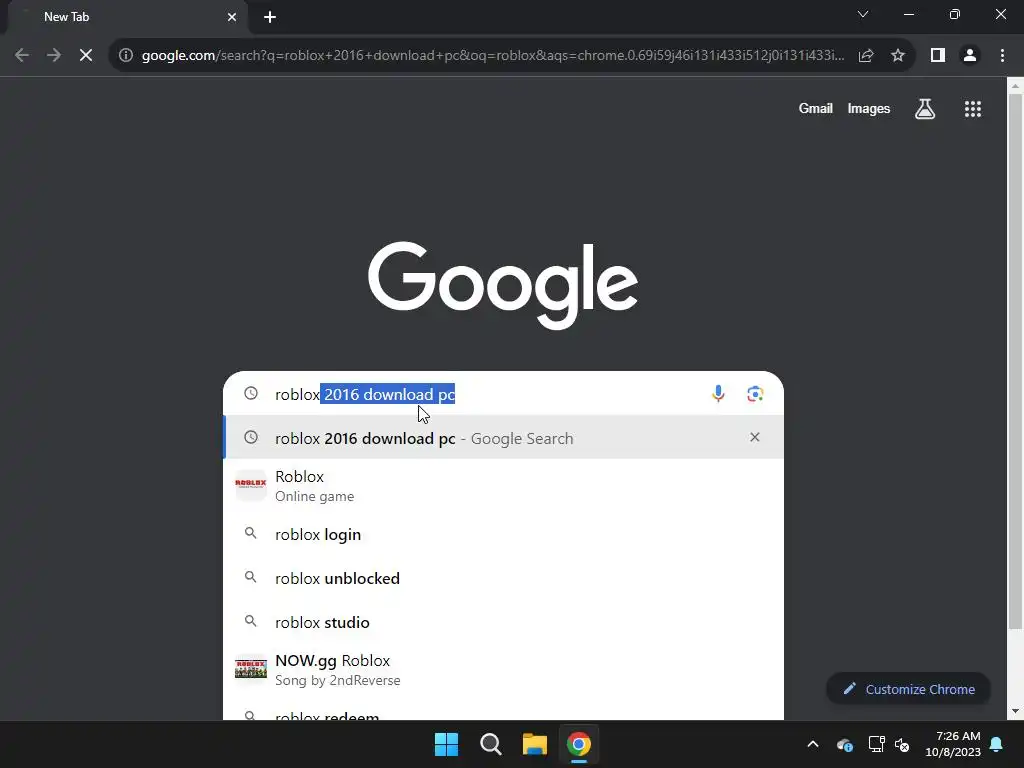The image size is (1024, 768).
Task: Open Windows taskbar search
Action: [x=490, y=744]
